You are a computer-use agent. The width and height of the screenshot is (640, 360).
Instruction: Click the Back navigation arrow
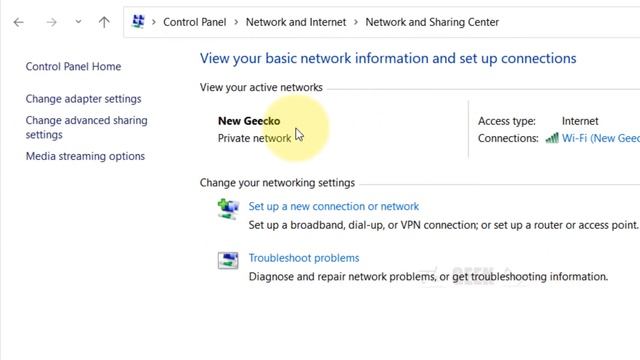tap(18, 22)
